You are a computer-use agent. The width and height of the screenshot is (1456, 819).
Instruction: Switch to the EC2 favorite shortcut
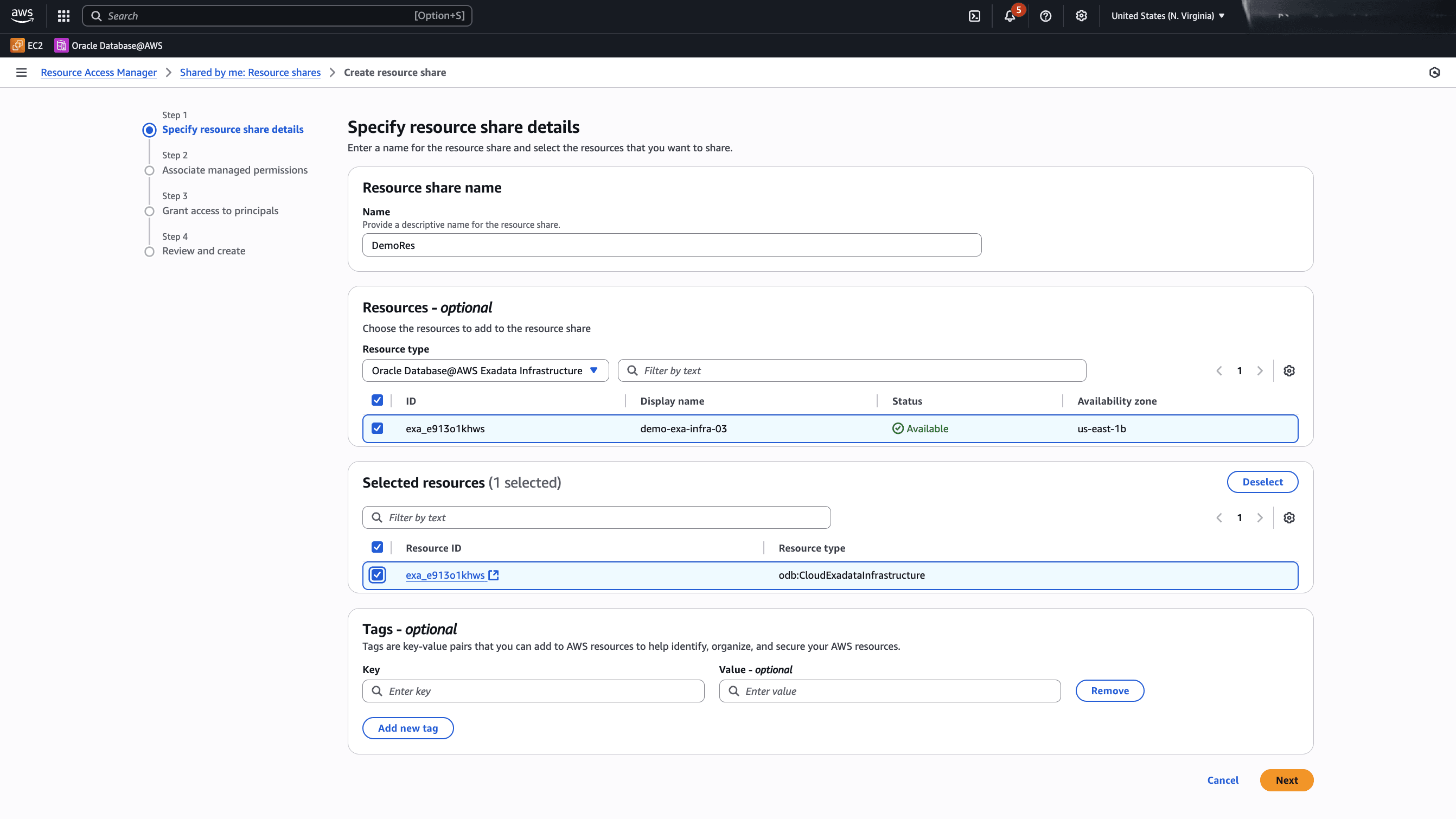tap(27, 45)
